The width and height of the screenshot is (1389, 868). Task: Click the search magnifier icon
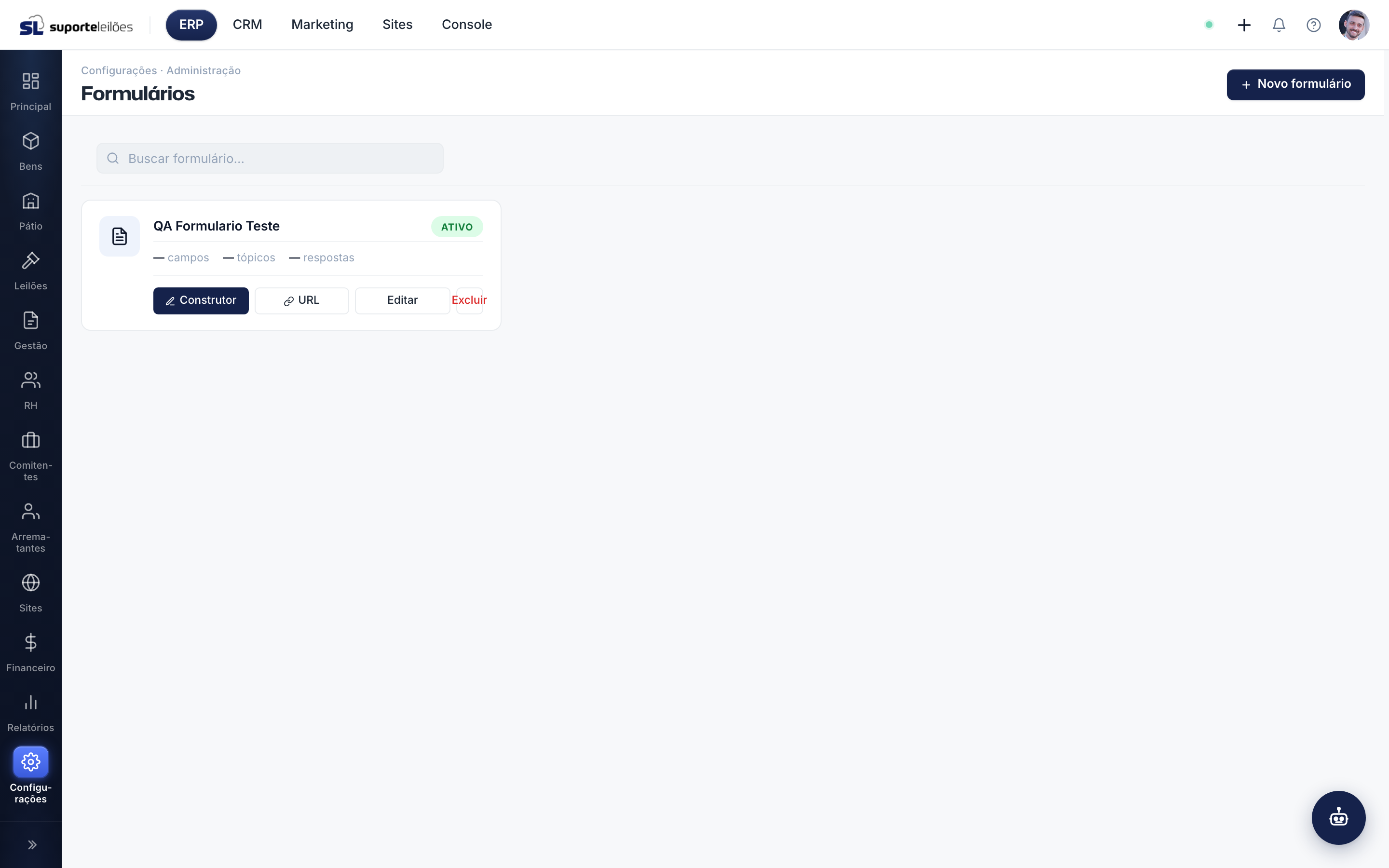click(113, 158)
